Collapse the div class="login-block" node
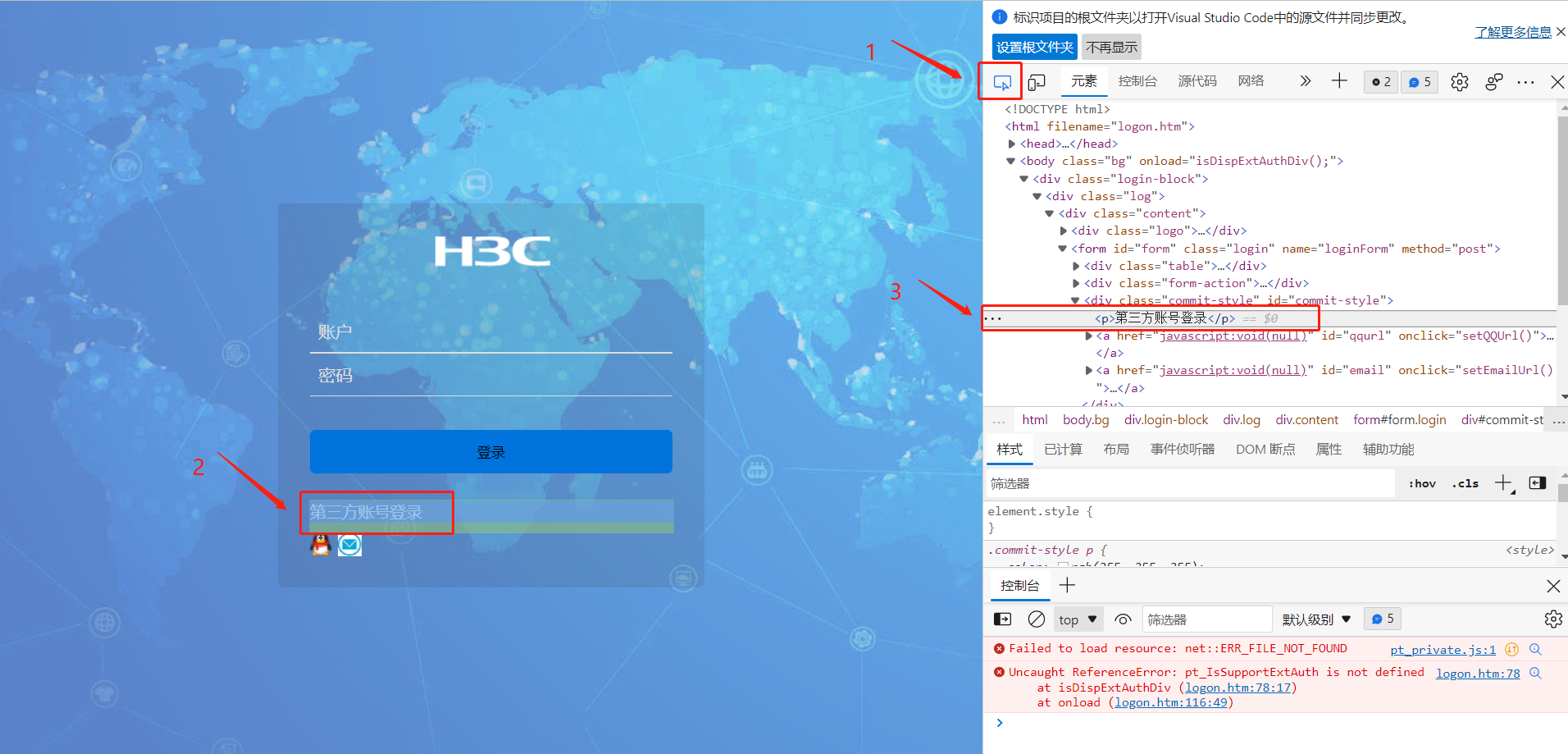This screenshot has height=754, width=1568. pos(1024,179)
